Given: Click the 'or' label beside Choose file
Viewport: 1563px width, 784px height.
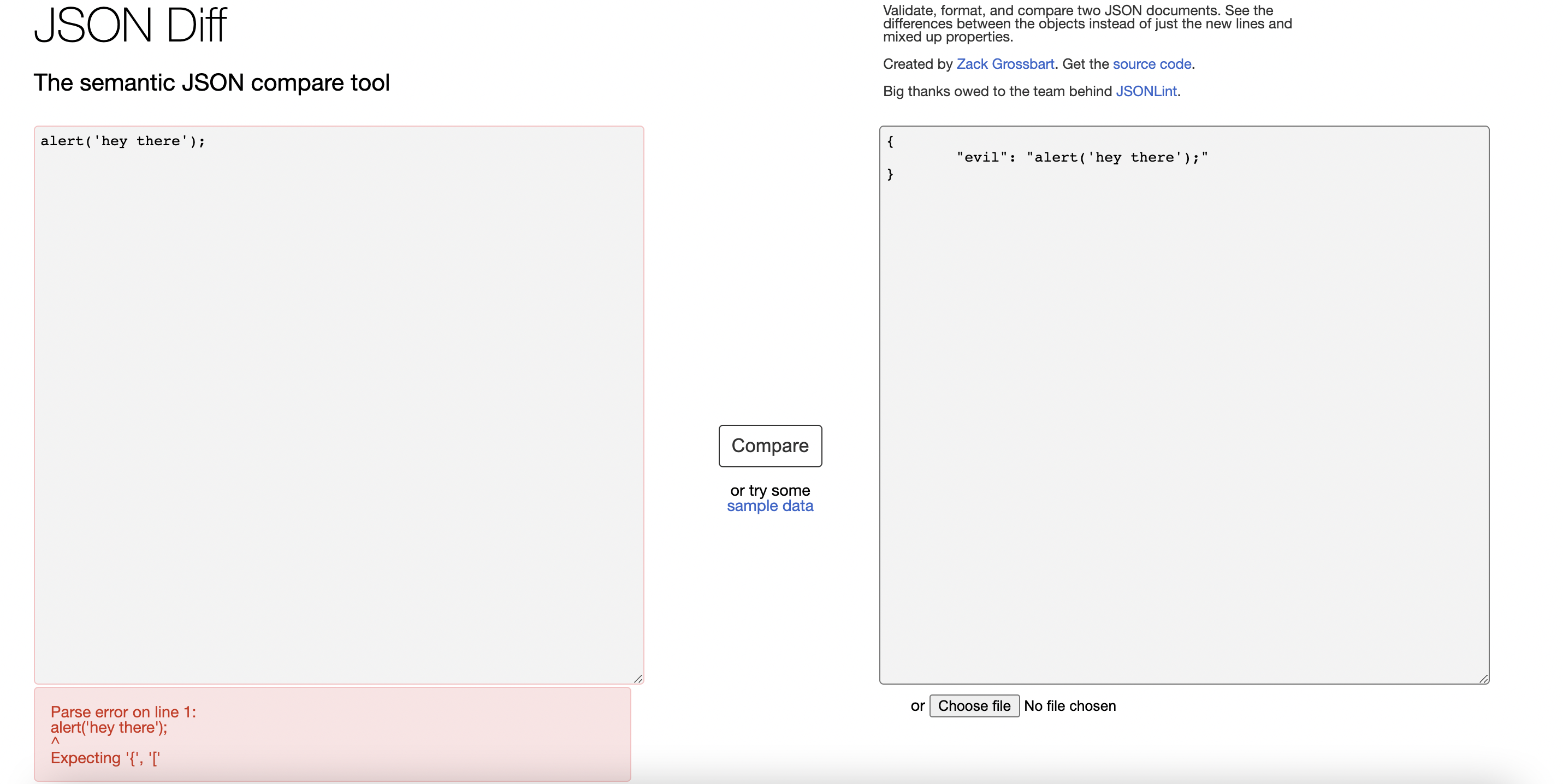Looking at the screenshot, I should coord(917,705).
